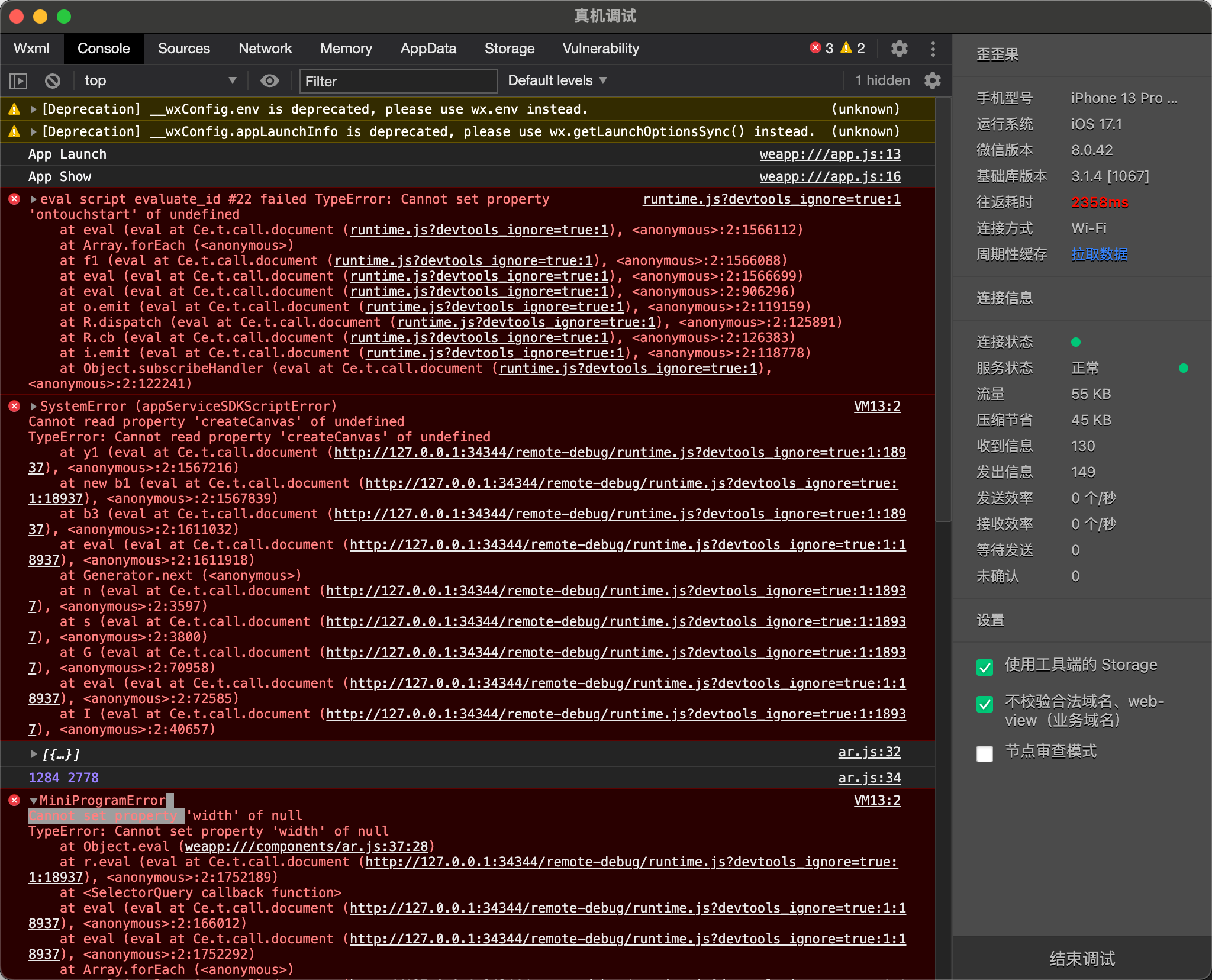
Task: Click the clear console icon
Action: (53, 80)
